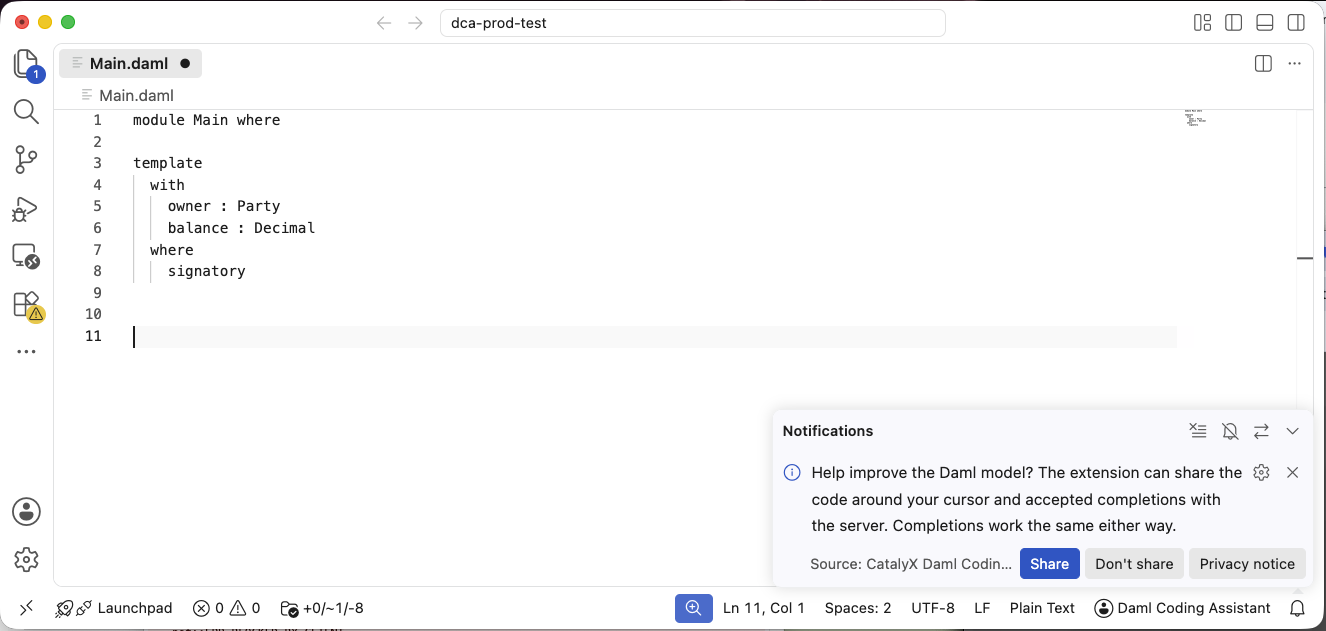Click the +0/~1/-8 changes indicator
1326x631 pixels.
coord(321,608)
